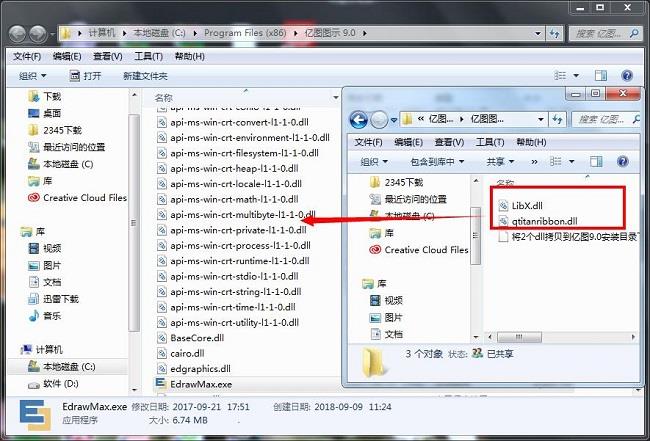650x441 pixels.
Task: Select 迅雷下载 in the main window sidebar
Action: [53, 299]
